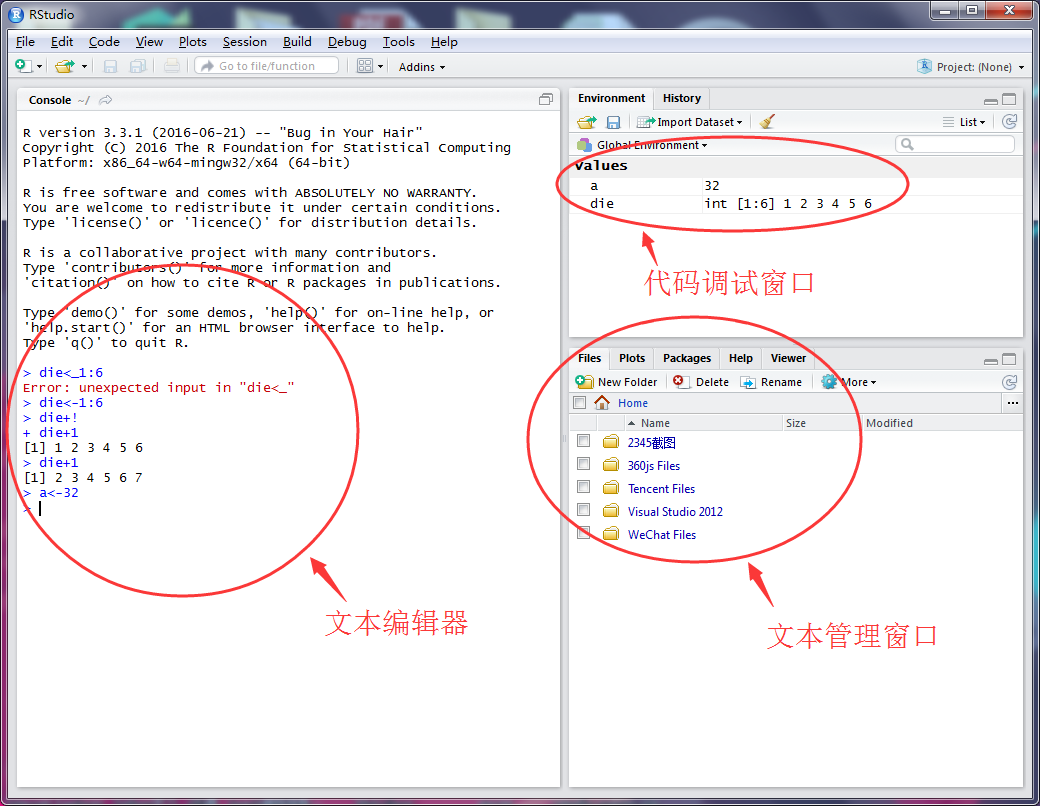Click the open file folder icon
The height and width of the screenshot is (806, 1040).
[65, 66]
